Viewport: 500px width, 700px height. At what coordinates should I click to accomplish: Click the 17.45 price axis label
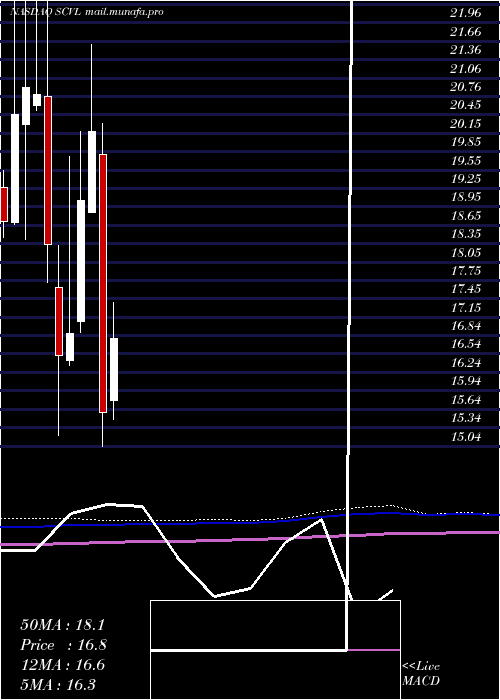pos(466,289)
